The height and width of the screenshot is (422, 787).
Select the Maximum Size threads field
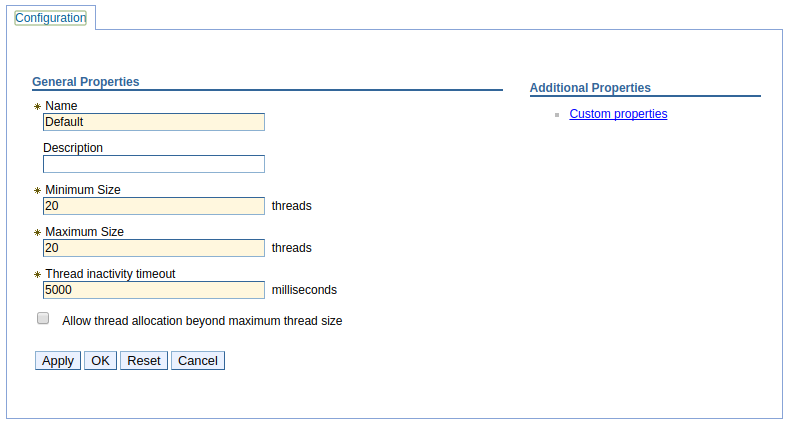pos(154,248)
